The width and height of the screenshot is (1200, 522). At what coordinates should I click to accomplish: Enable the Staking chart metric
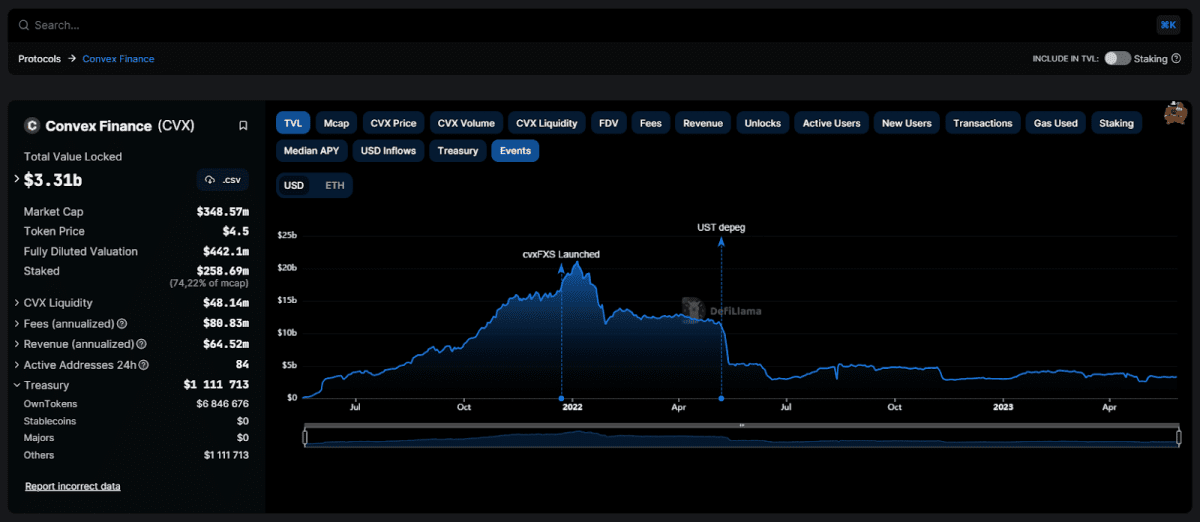click(x=1117, y=123)
